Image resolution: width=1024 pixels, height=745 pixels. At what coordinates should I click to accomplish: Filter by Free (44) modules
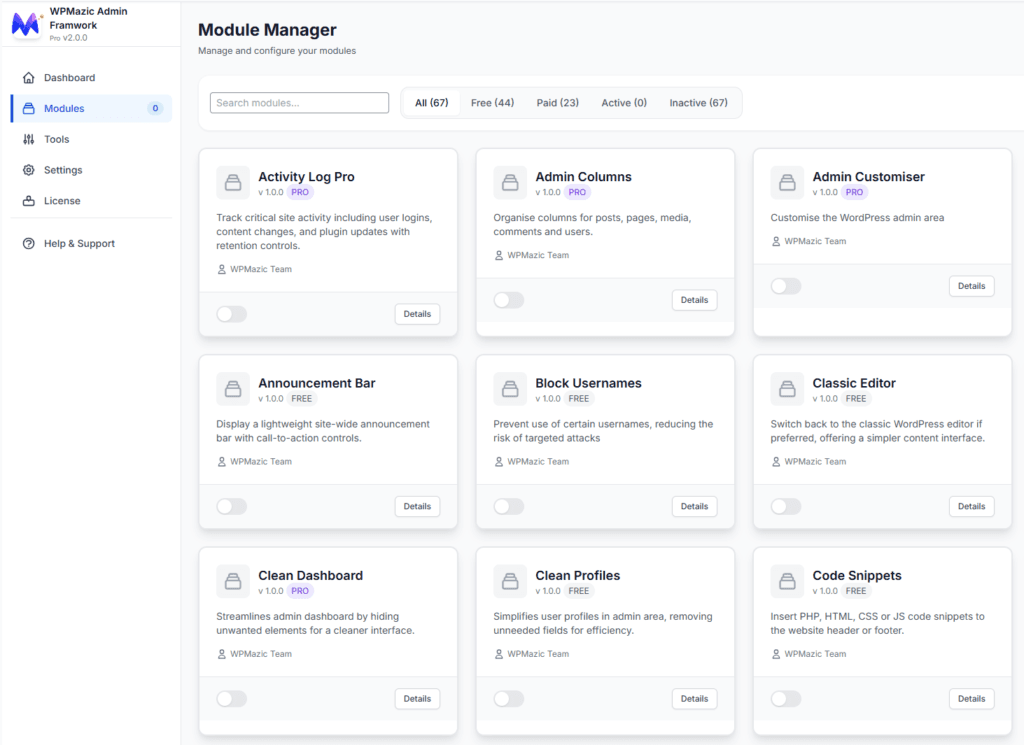pyautogui.click(x=492, y=103)
